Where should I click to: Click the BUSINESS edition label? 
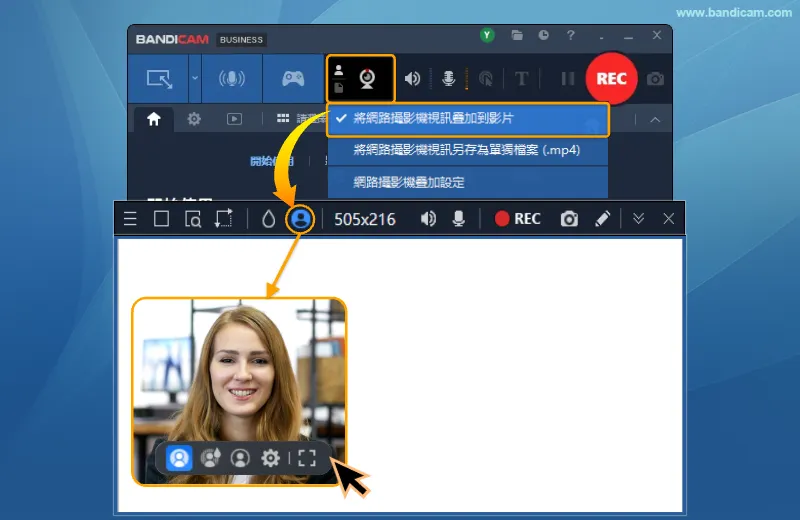[x=241, y=40]
